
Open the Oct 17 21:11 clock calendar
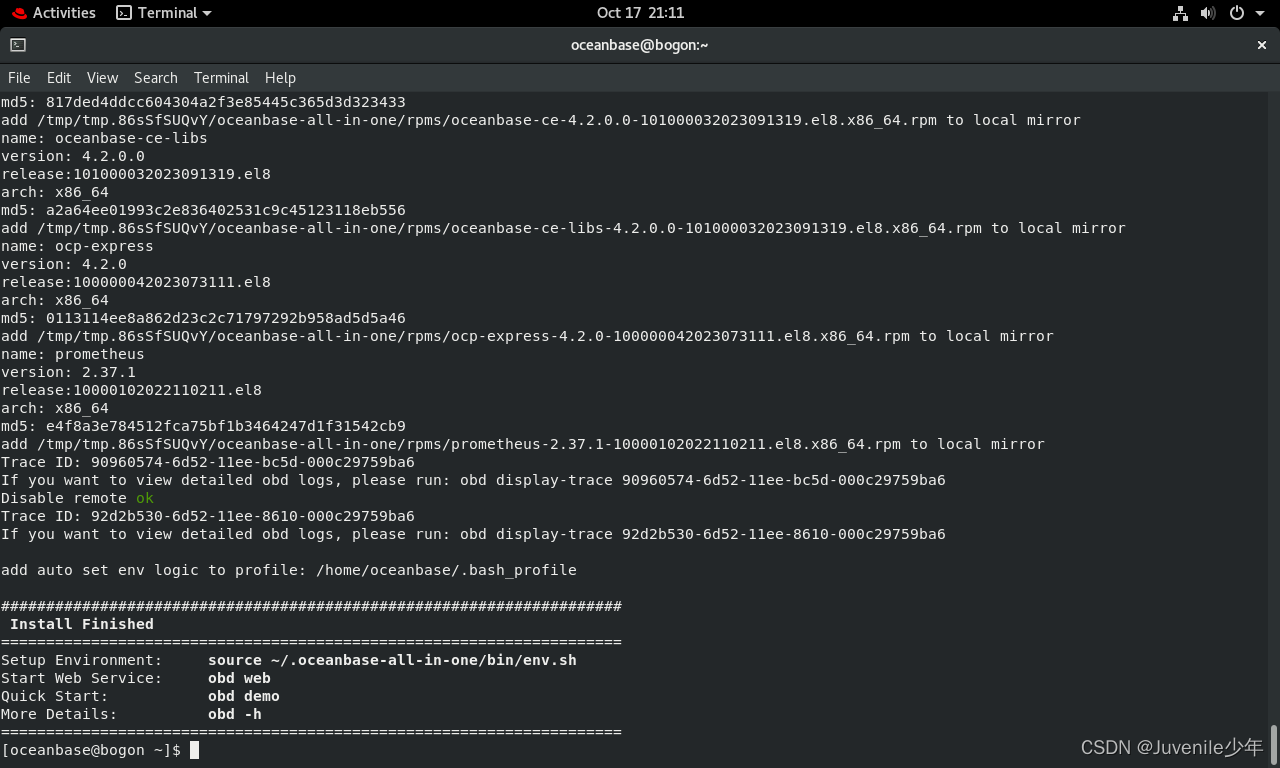[640, 13]
